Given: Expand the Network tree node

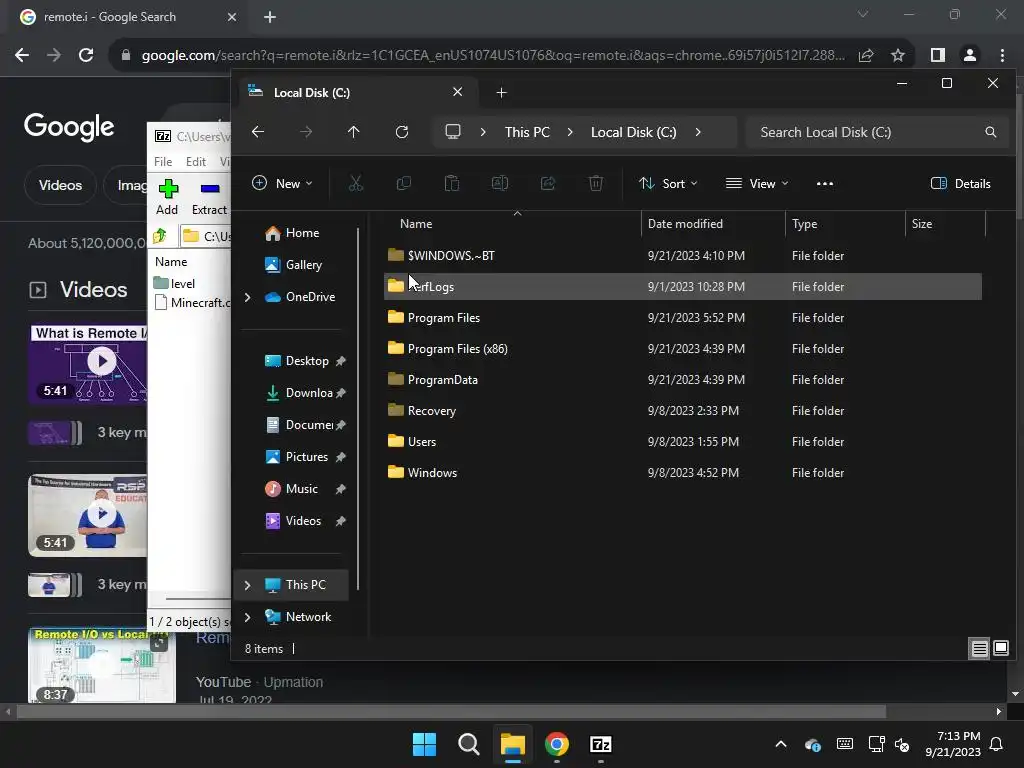Looking at the screenshot, I should pyautogui.click(x=248, y=617).
